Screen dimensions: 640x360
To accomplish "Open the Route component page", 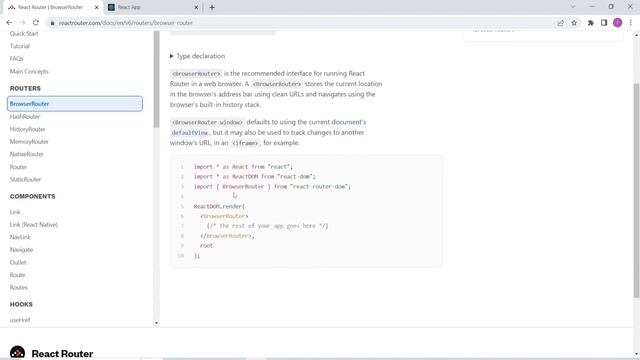I will click(17, 275).
